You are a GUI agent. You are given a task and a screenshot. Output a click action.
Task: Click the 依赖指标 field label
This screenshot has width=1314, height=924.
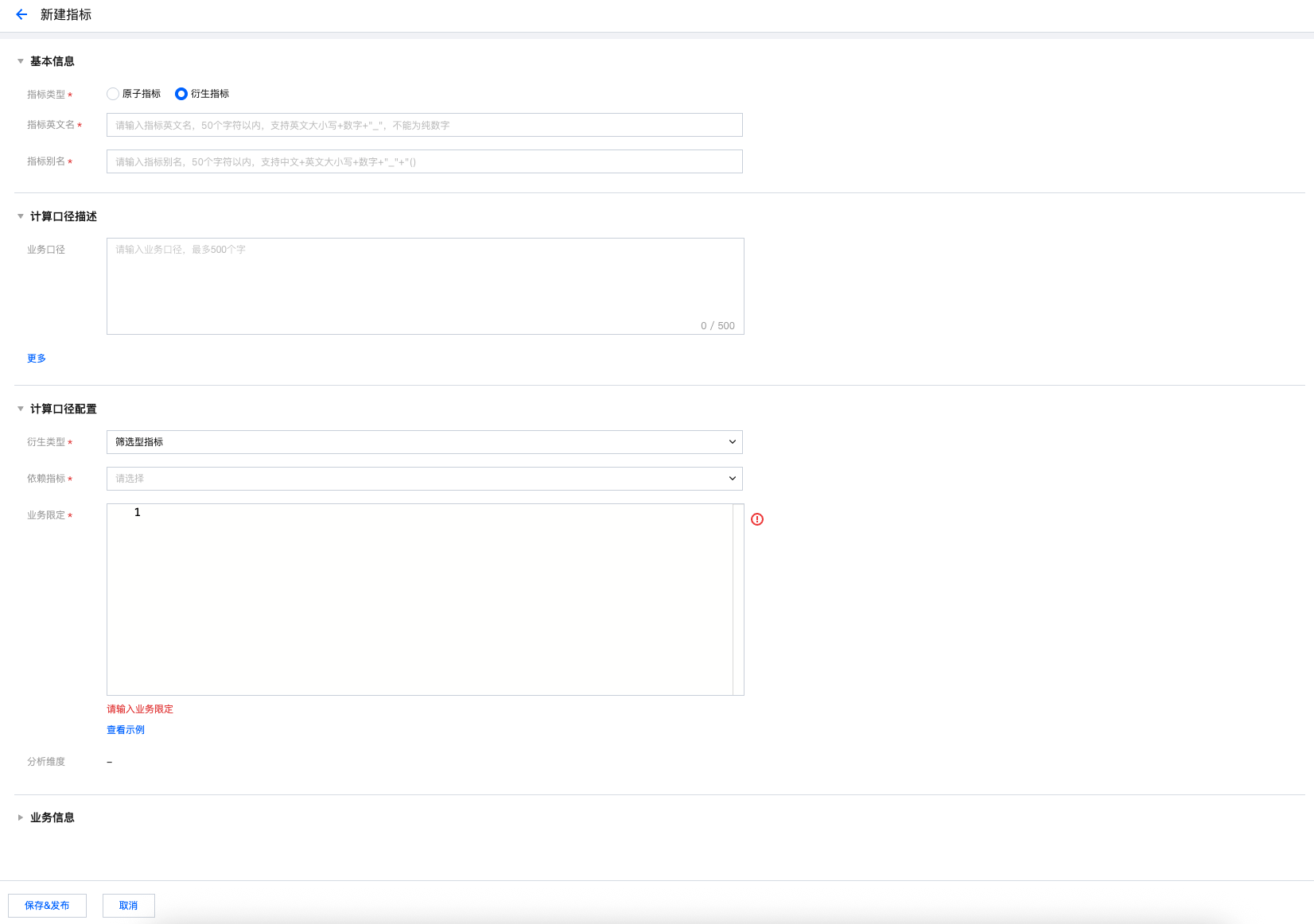pos(46,479)
